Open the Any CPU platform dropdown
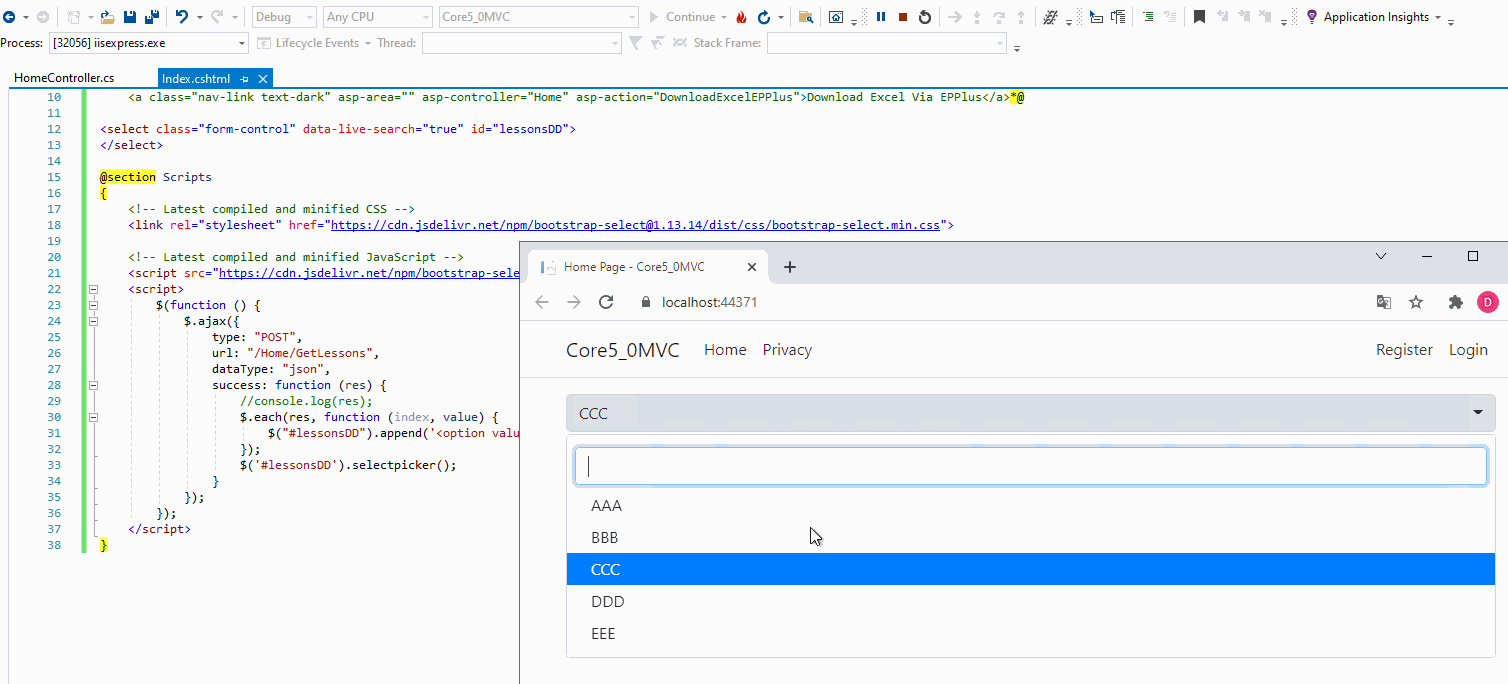This screenshot has height=684, width=1508. 378,17
